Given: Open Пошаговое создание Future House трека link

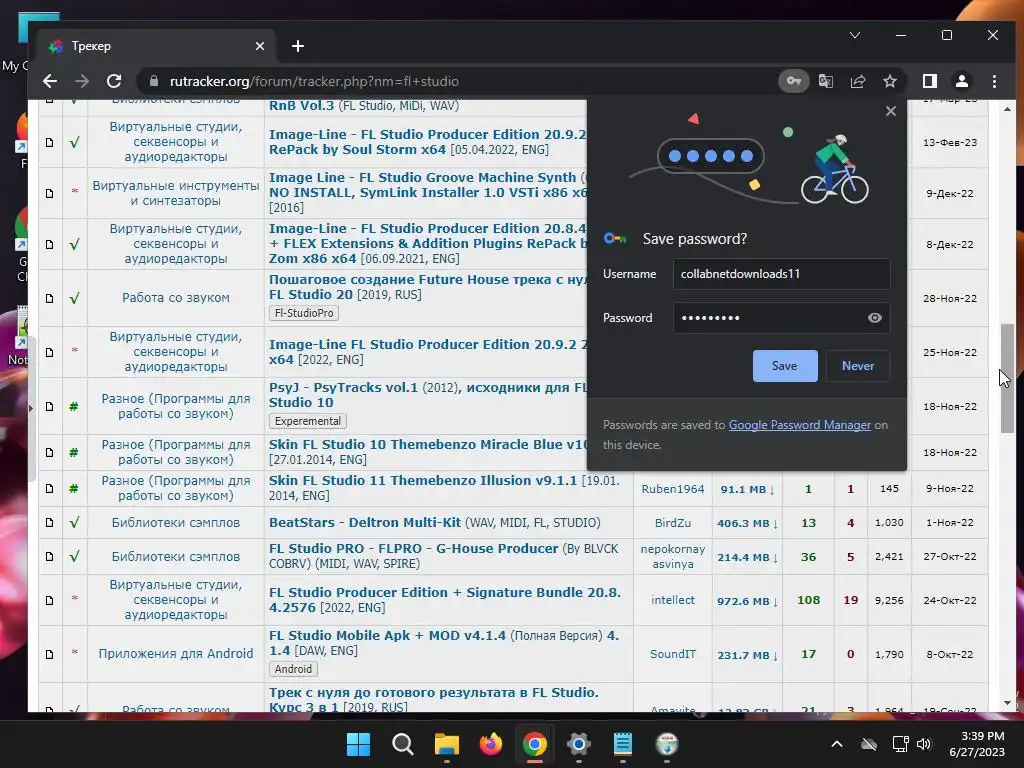Looking at the screenshot, I should [428, 287].
